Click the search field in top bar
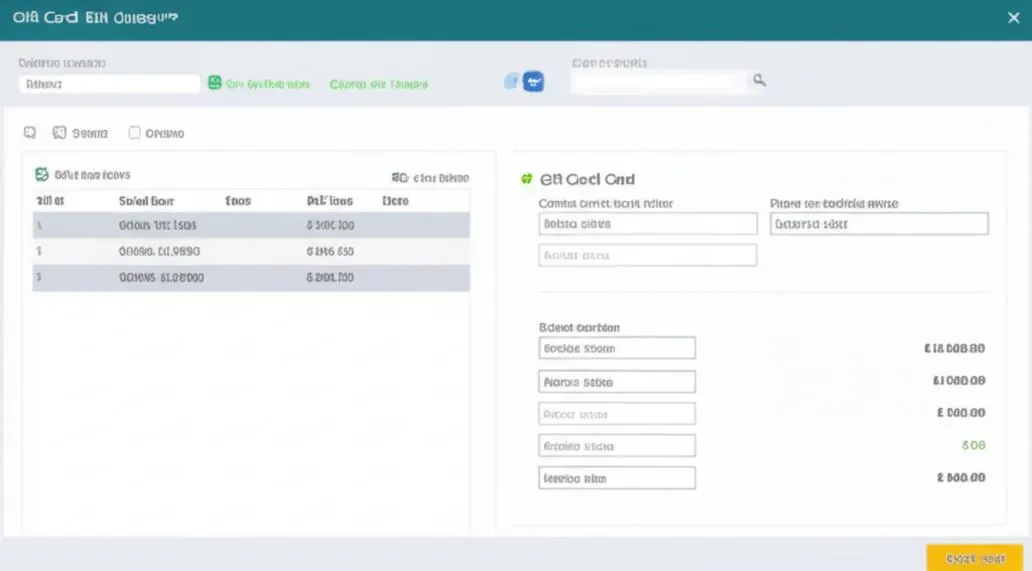1032x571 pixels. tap(654, 81)
